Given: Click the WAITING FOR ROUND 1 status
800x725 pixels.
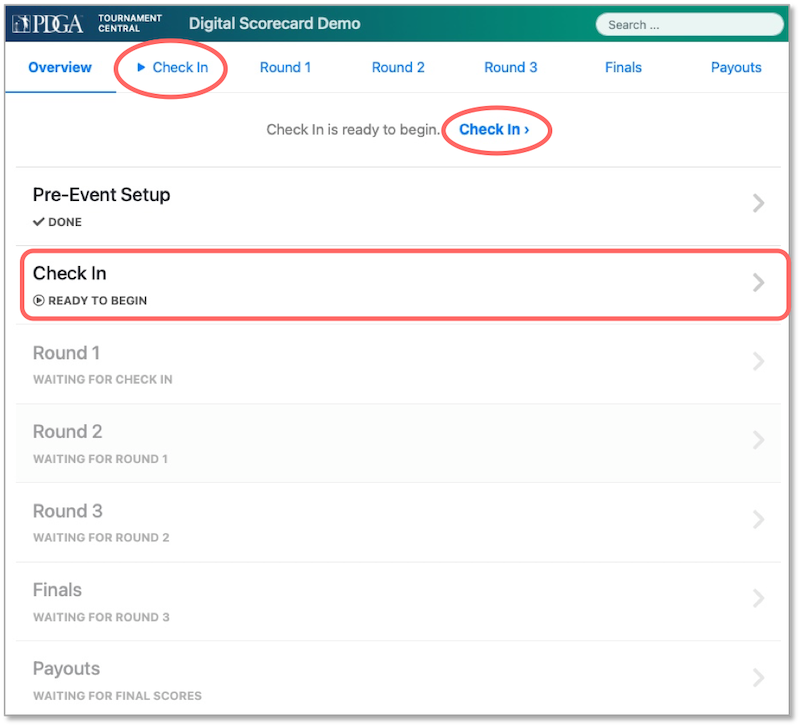Looking at the screenshot, I should [x=101, y=459].
